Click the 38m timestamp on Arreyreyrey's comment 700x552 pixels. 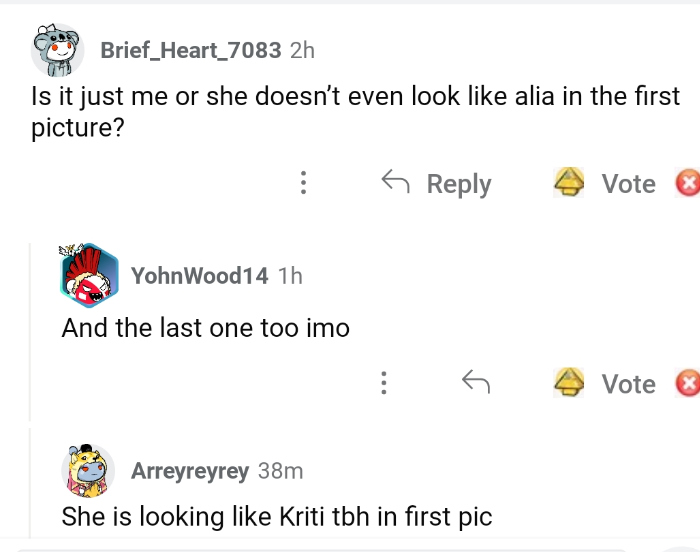click(x=280, y=470)
